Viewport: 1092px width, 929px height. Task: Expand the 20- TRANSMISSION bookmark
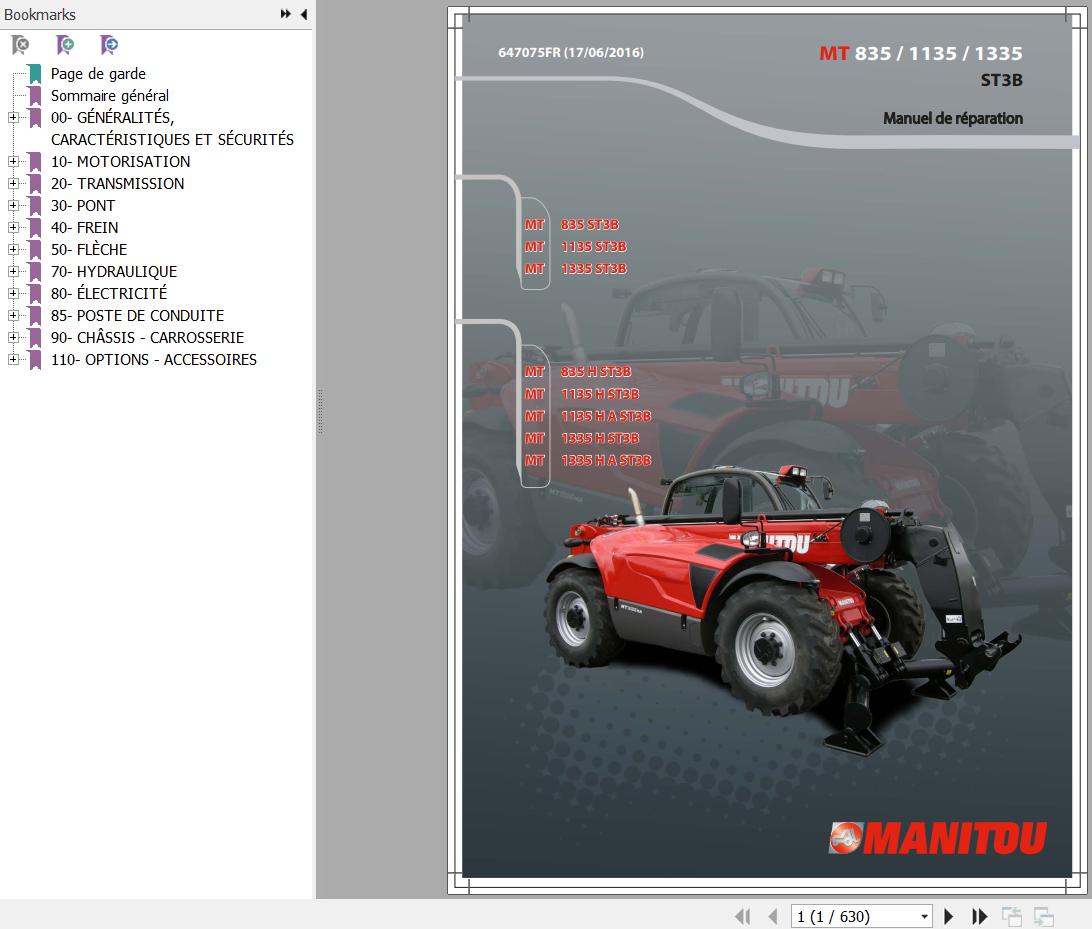(13, 184)
